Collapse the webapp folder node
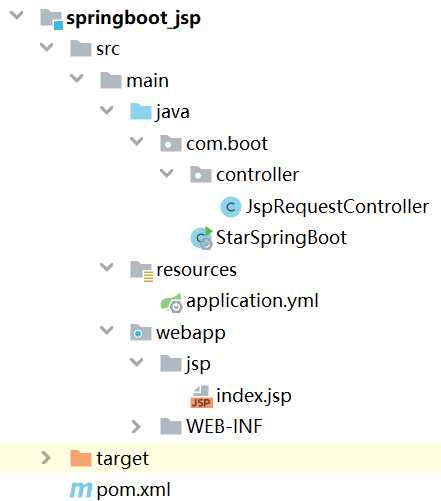Image resolution: width=441 pixels, height=501 pixels. [x=107, y=330]
